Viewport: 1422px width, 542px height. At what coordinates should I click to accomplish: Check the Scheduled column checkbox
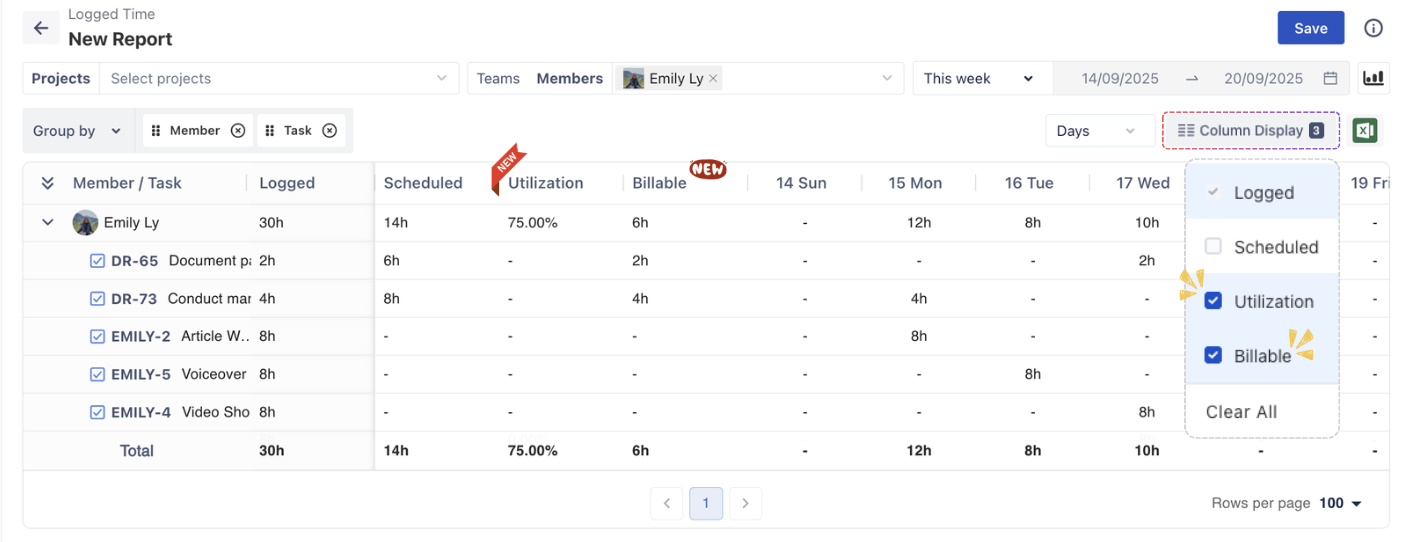click(1213, 246)
